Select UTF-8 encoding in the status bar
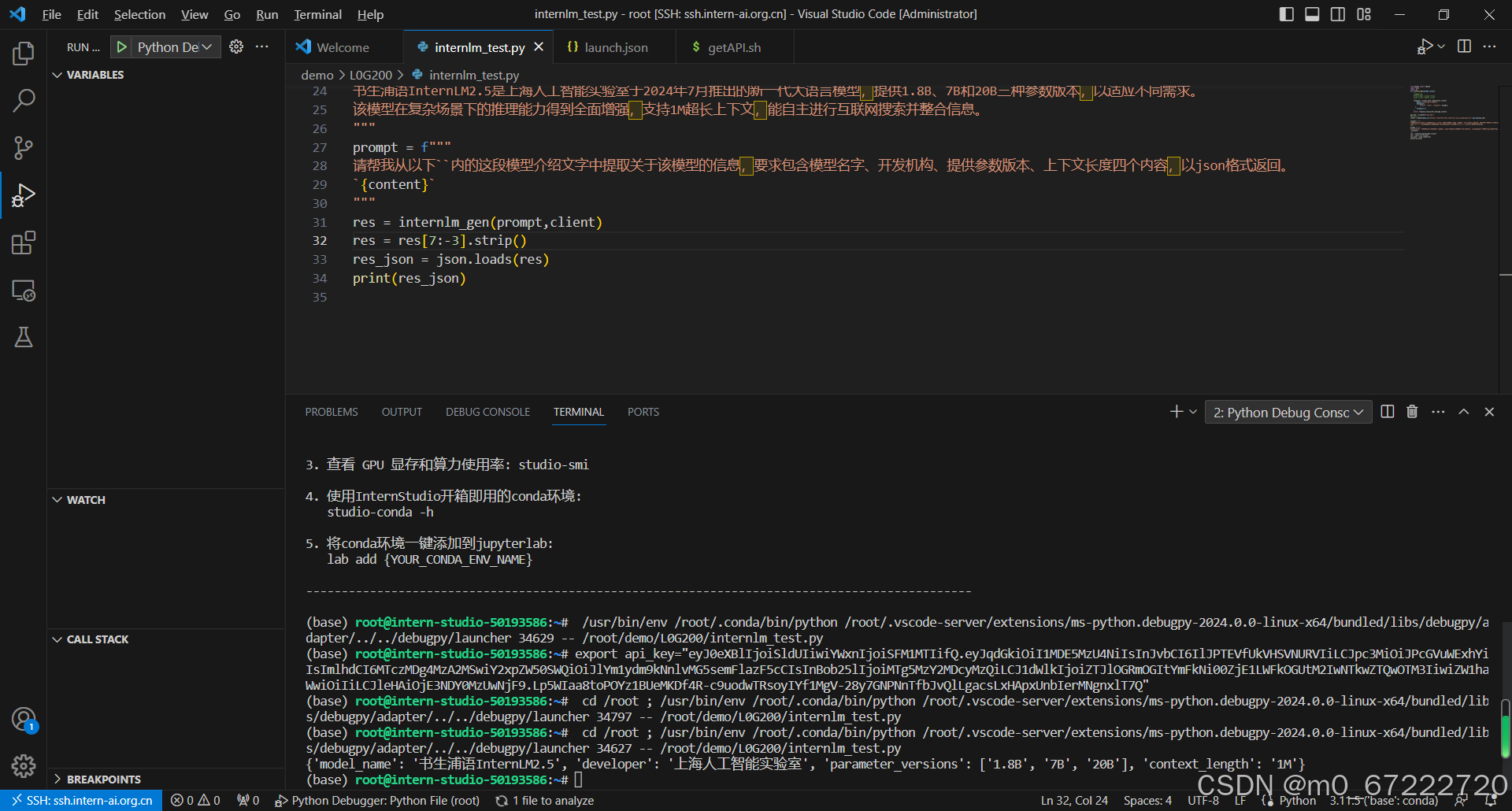Screen dimensions: 1512x811 coord(1203,800)
